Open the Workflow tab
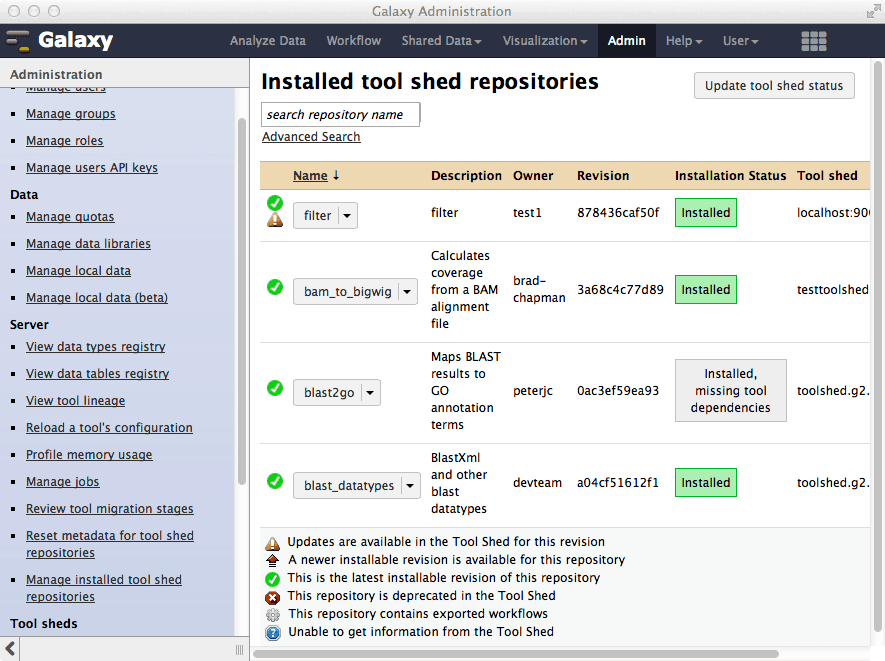The height and width of the screenshot is (661, 885). 353,41
